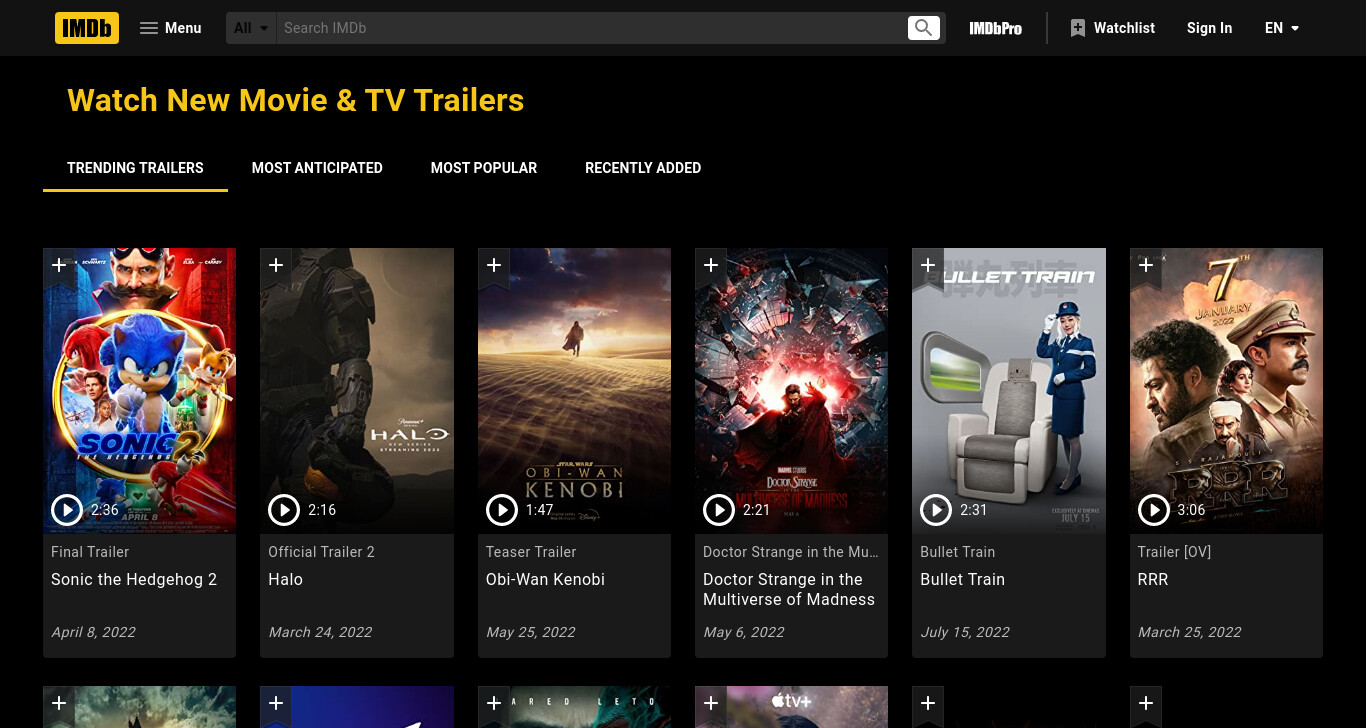Image resolution: width=1366 pixels, height=728 pixels.
Task: Click the Sign In button
Action: tap(1209, 28)
